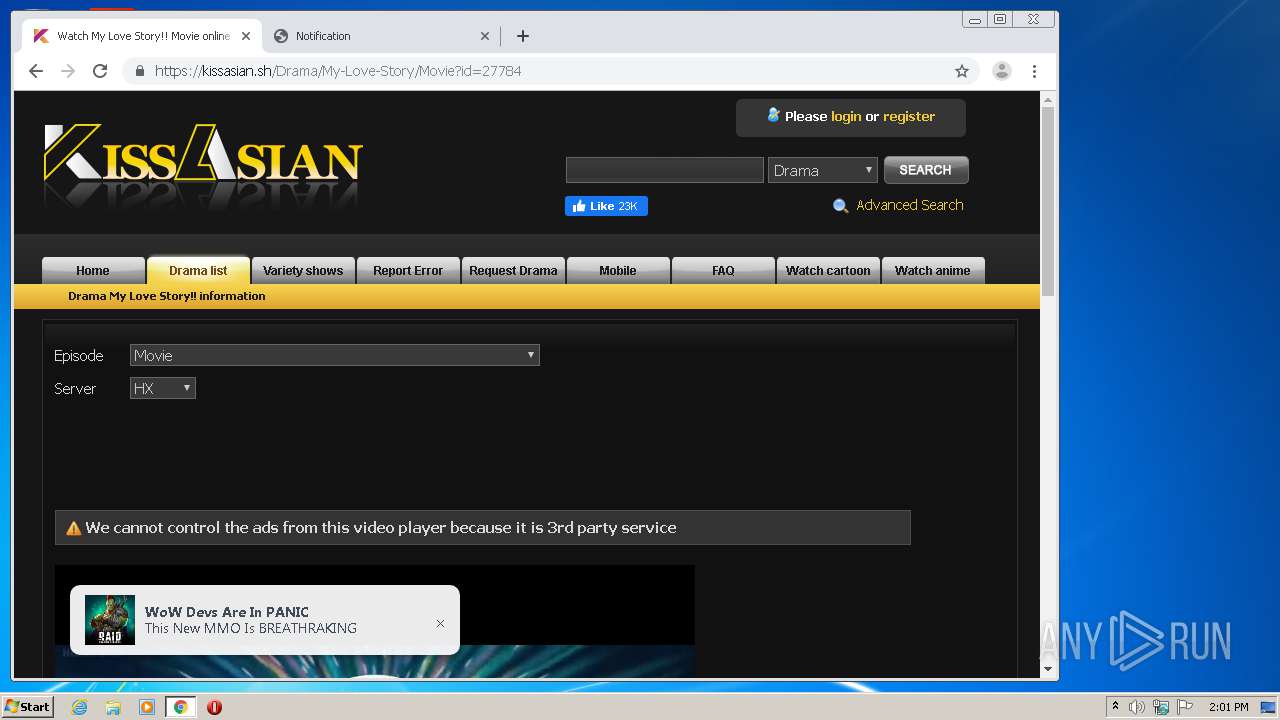Click the network tray icon
The height and width of the screenshot is (720, 1280).
point(1161,707)
